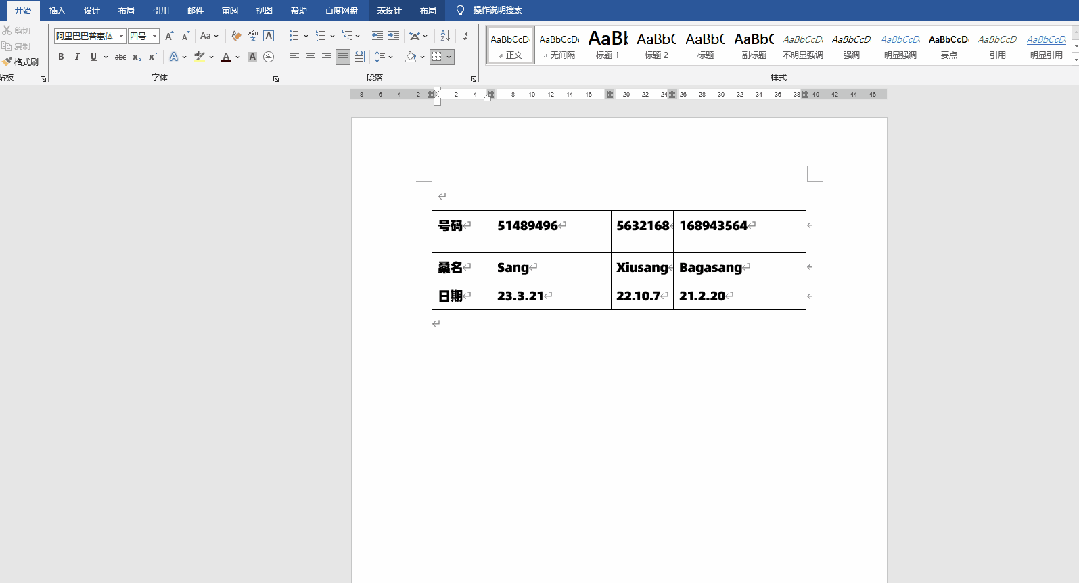Click the clear all formatting icon
Image resolution: width=1079 pixels, height=583 pixels.
coord(237,36)
